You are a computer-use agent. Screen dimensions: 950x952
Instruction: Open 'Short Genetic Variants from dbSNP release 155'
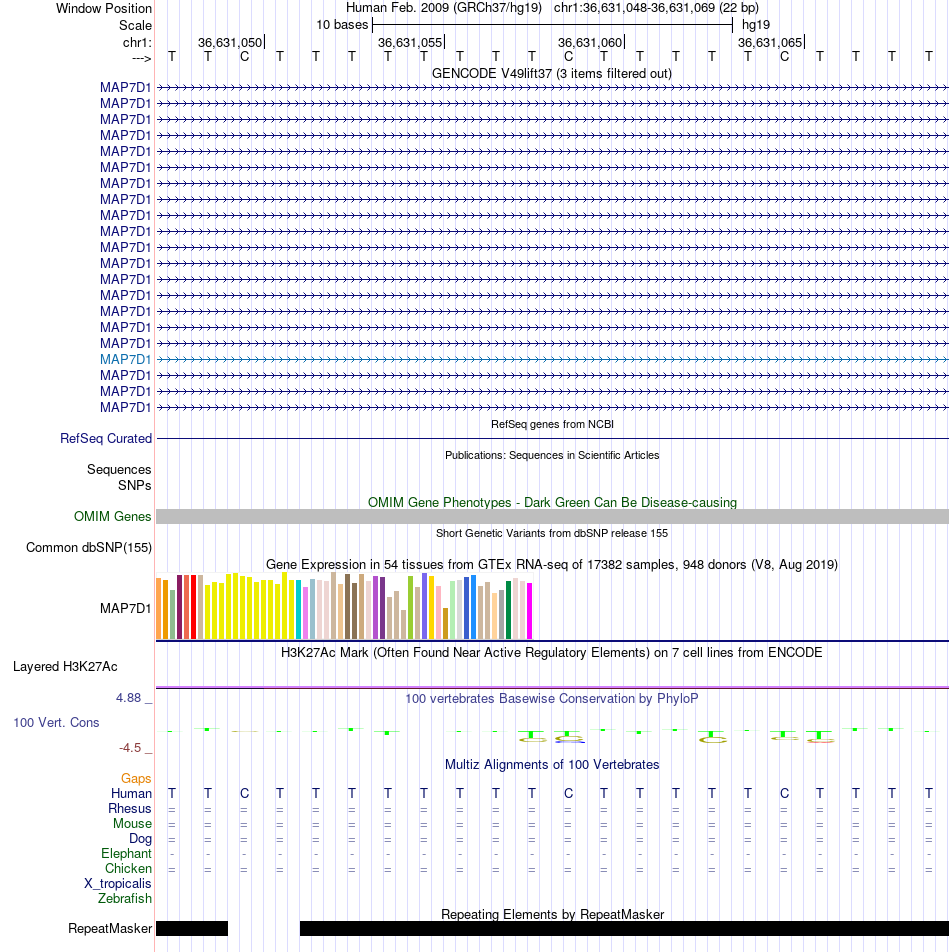click(552, 533)
